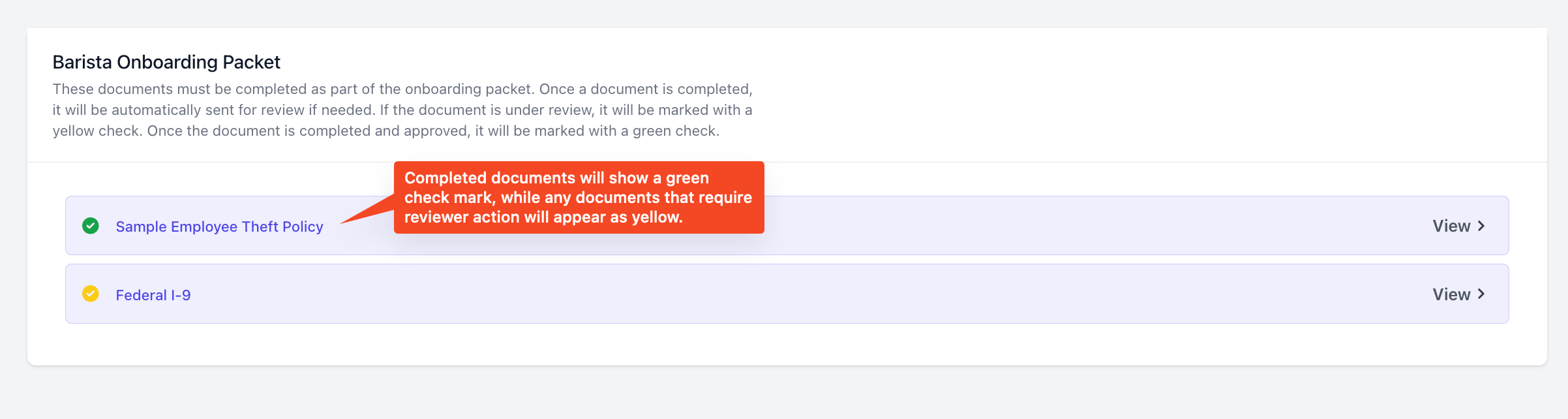1568x419 pixels.
Task: Click the Barista Onboarding Packet heading
Action: click(x=166, y=62)
